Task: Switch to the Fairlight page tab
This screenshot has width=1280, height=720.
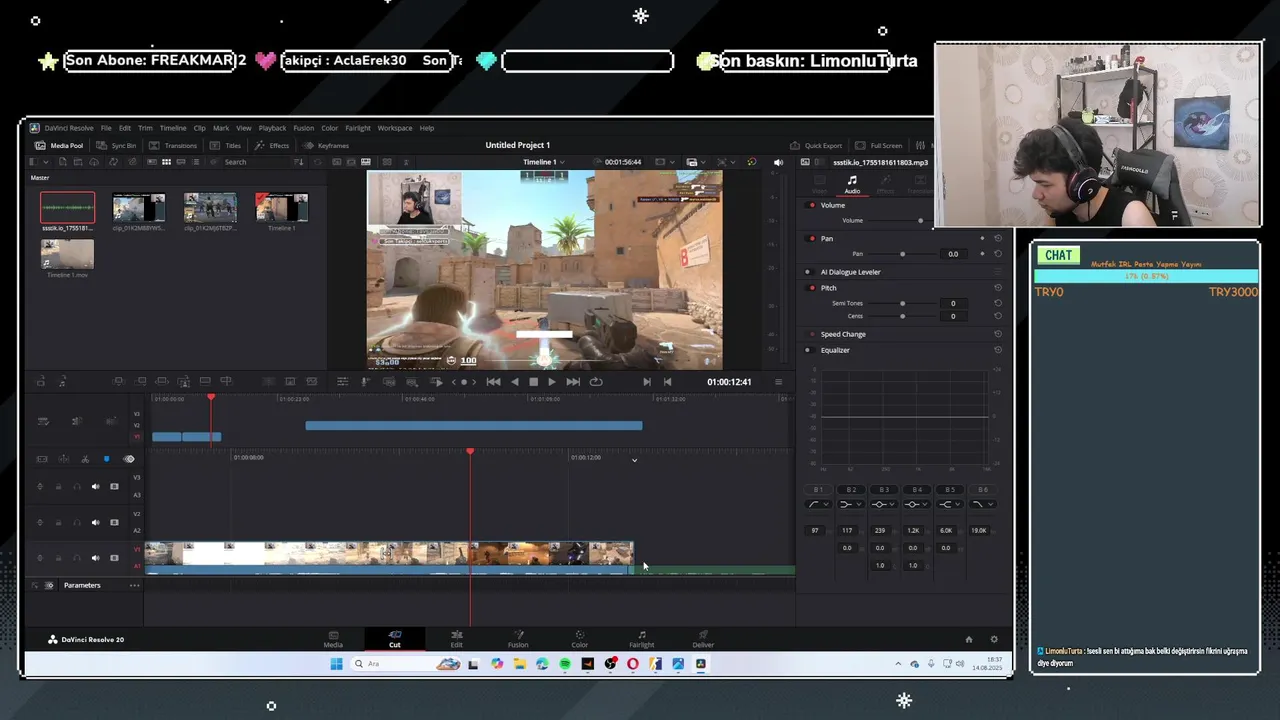Action: coord(641,639)
